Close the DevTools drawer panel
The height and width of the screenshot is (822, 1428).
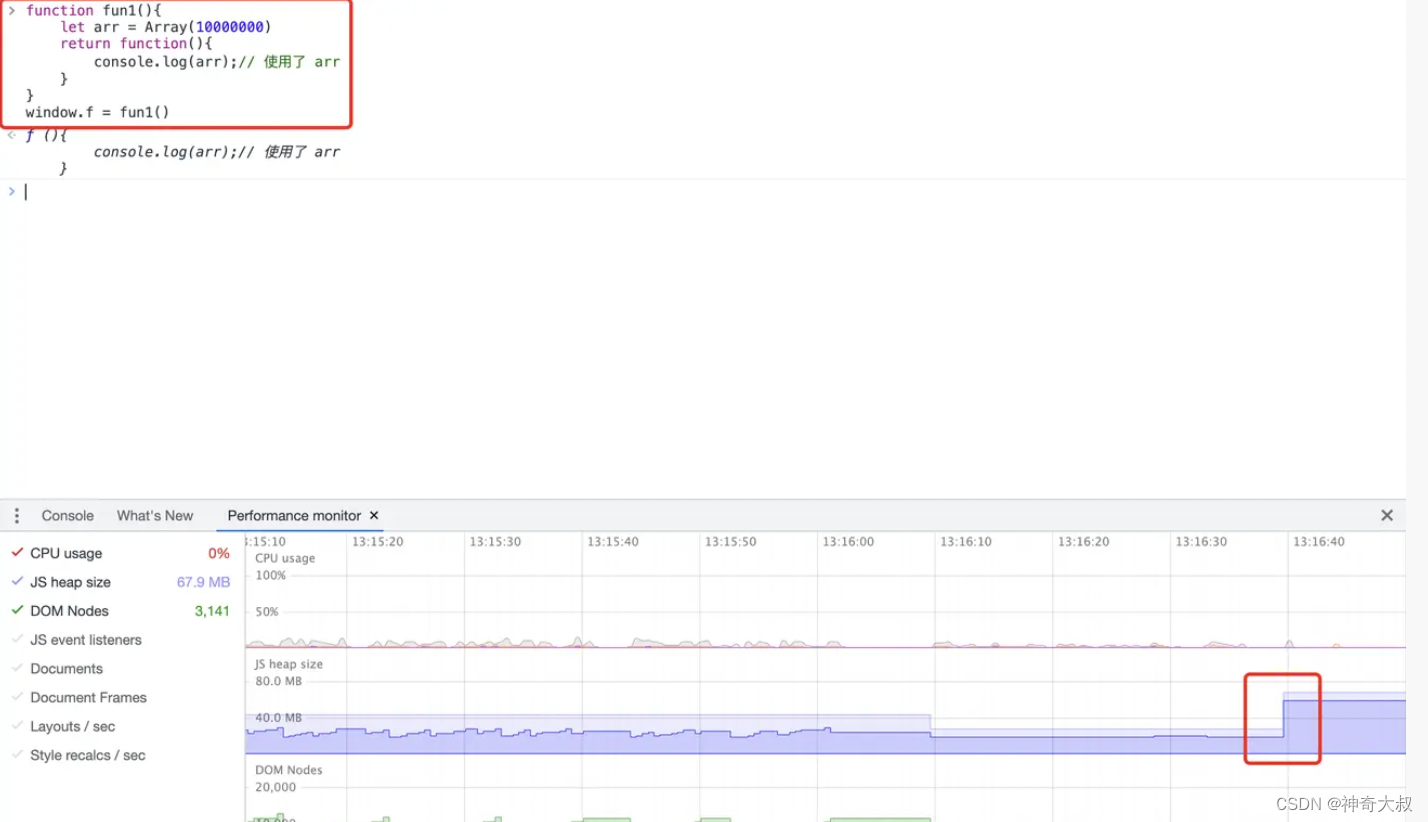1387,516
